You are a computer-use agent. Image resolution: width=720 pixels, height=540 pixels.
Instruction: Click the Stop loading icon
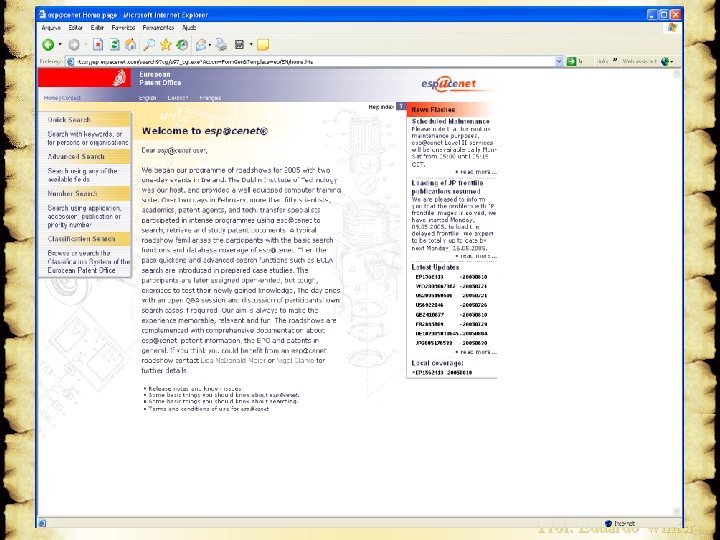tap(98, 45)
